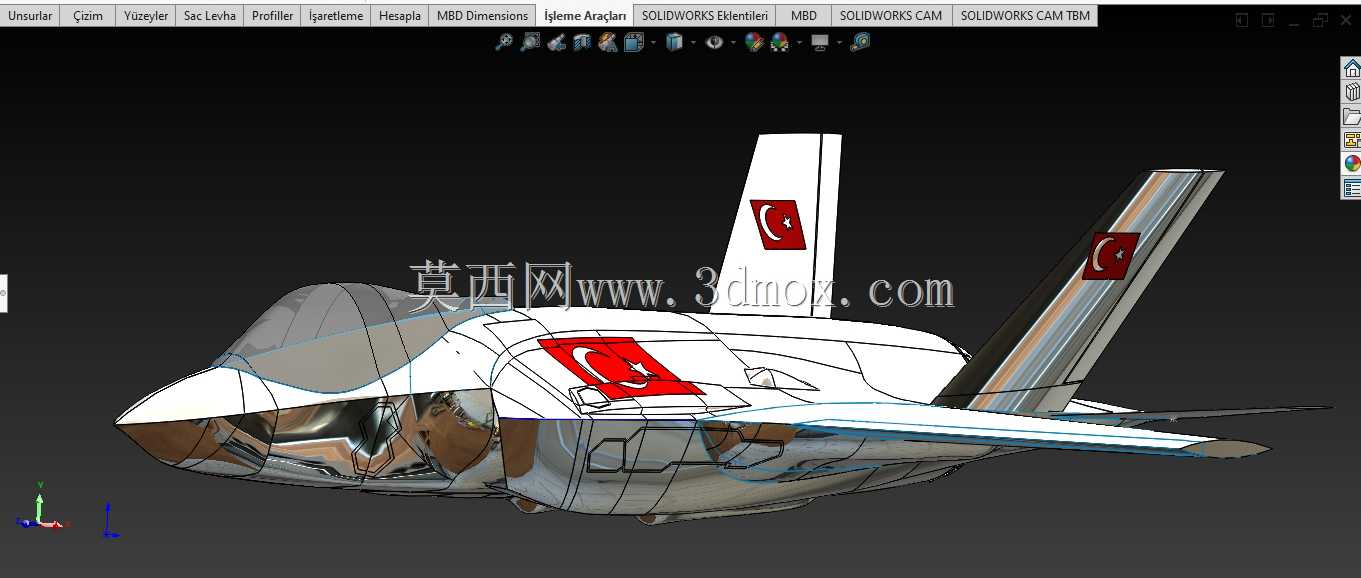Open the Section View tool
1361x578 pixels.
582,42
